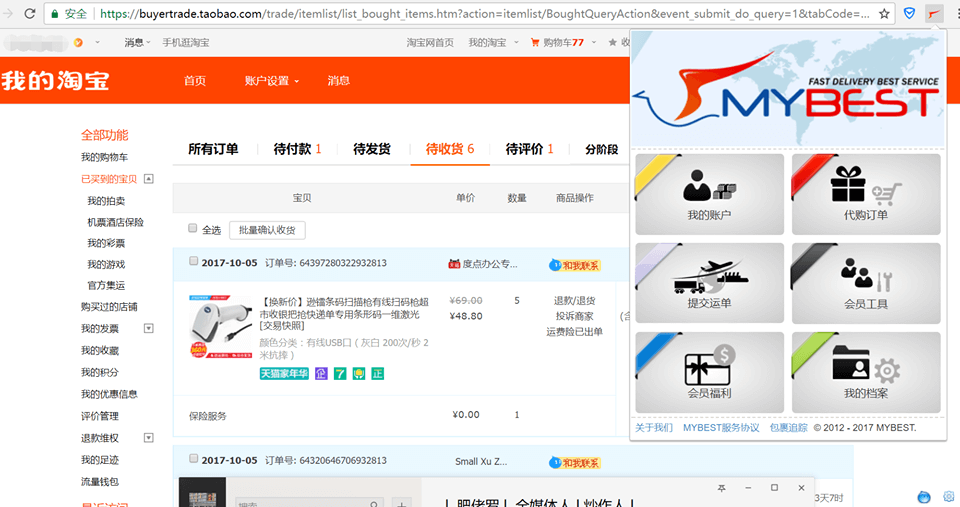This screenshot has width=960, height=507.
Task: Open the 会员福利 gift card tile
Action: pos(710,372)
